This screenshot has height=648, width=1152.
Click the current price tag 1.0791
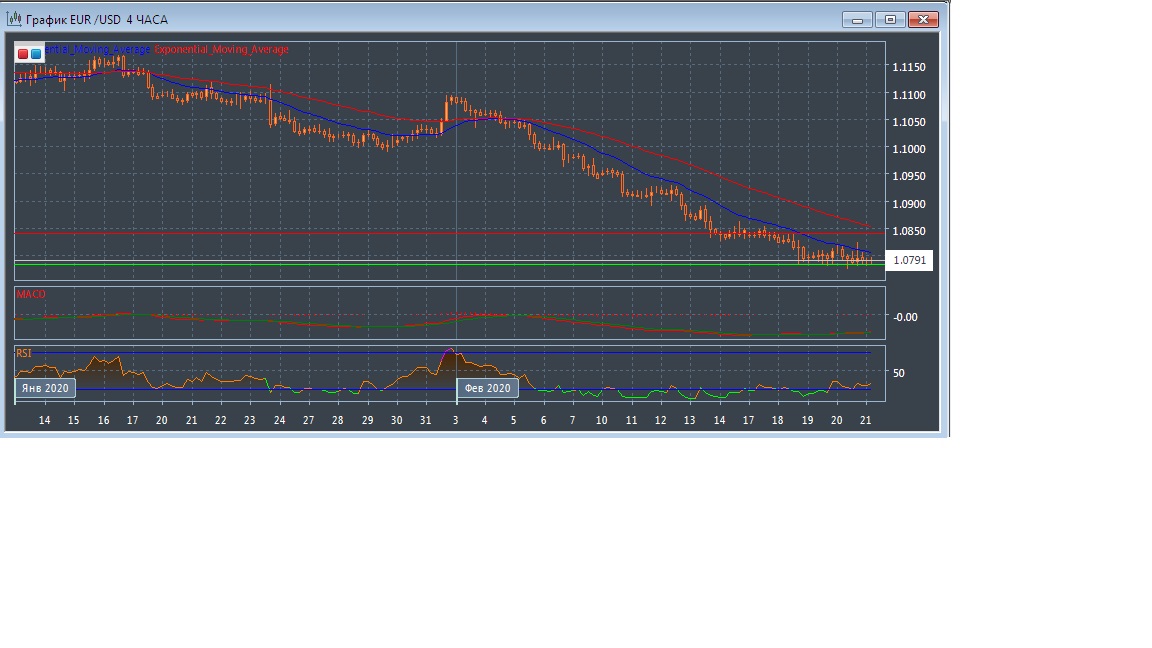909,261
